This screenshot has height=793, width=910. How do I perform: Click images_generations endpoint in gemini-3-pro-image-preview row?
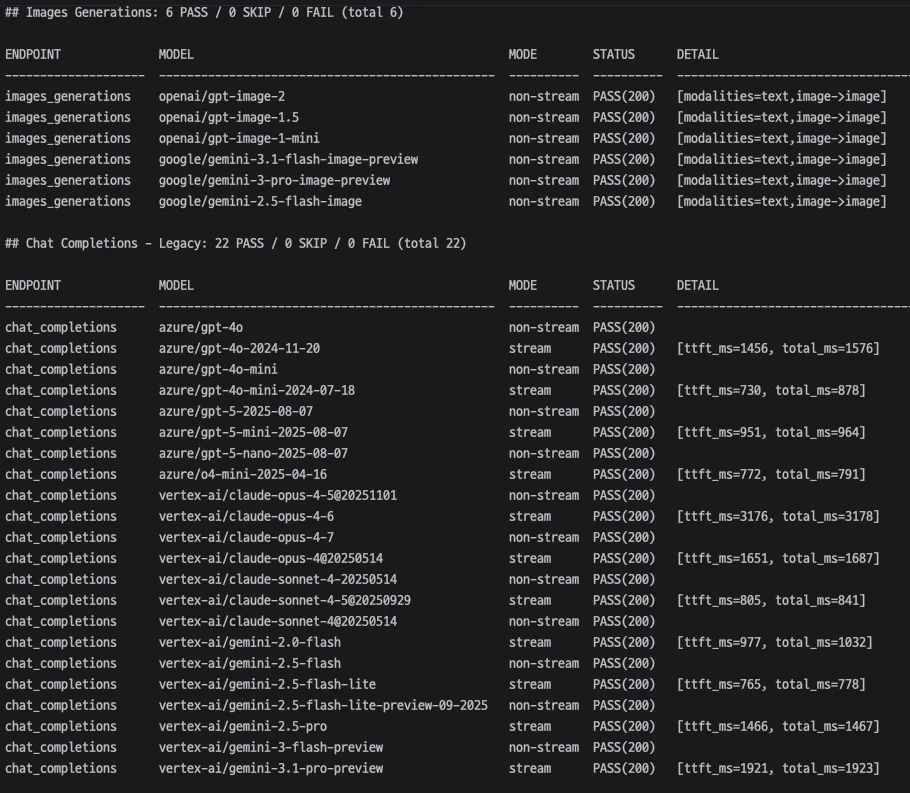point(68,181)
